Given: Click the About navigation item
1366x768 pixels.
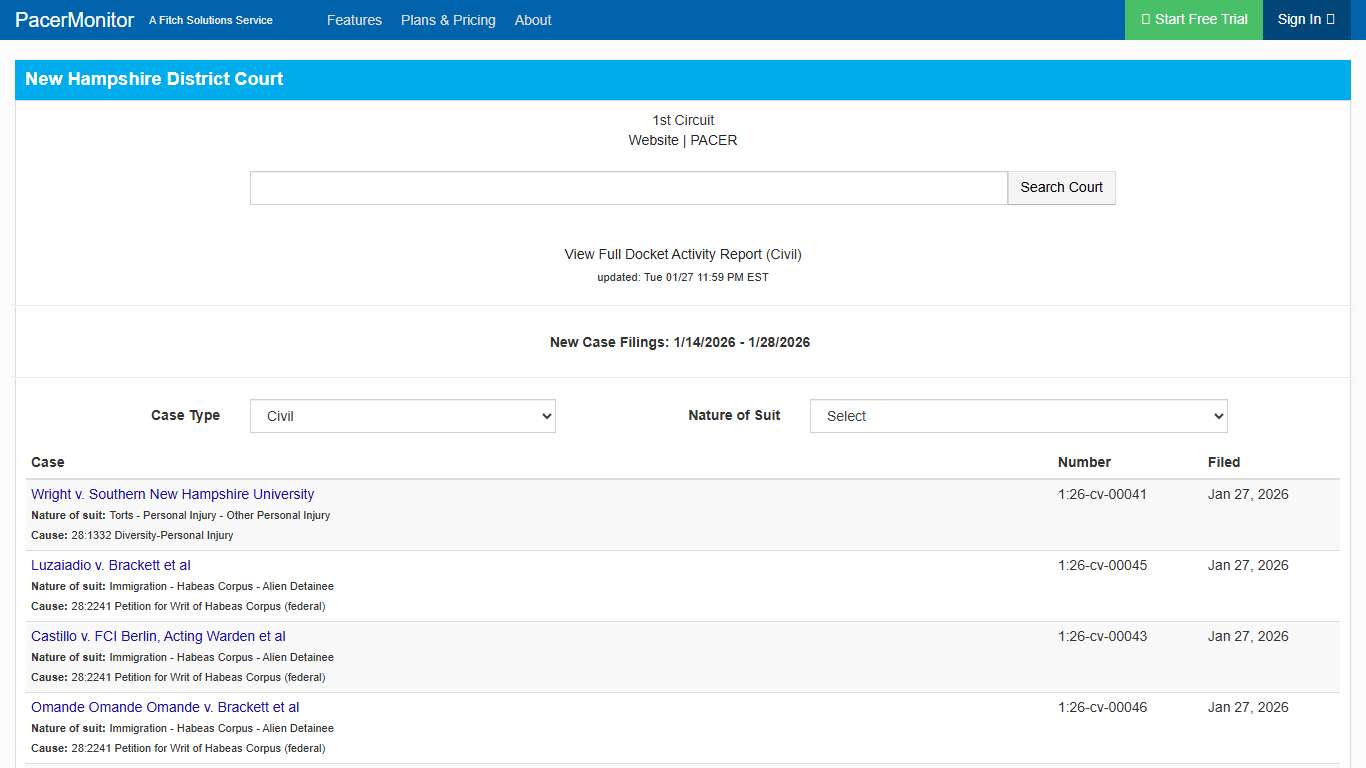Looking at the screenshot, I should pos(533,19).
